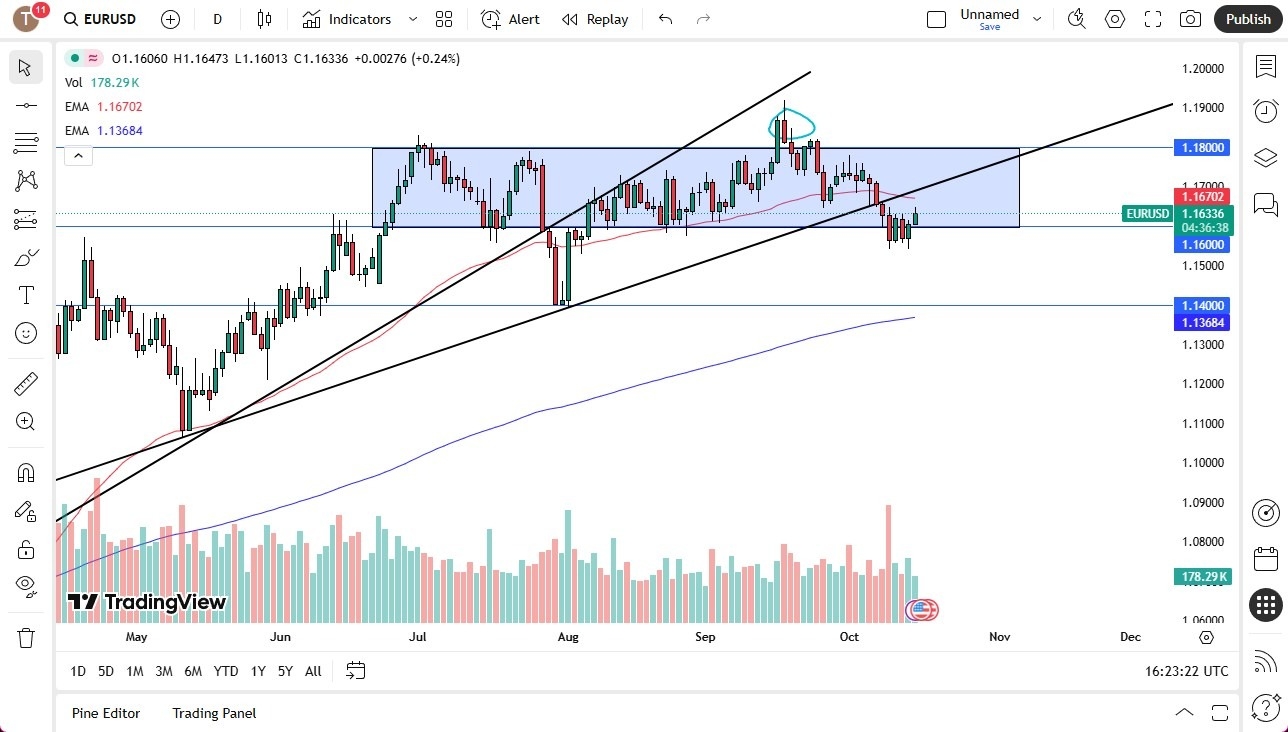Select the Brush drawing tool
1288x732 pixels.
tap(25, 257)
